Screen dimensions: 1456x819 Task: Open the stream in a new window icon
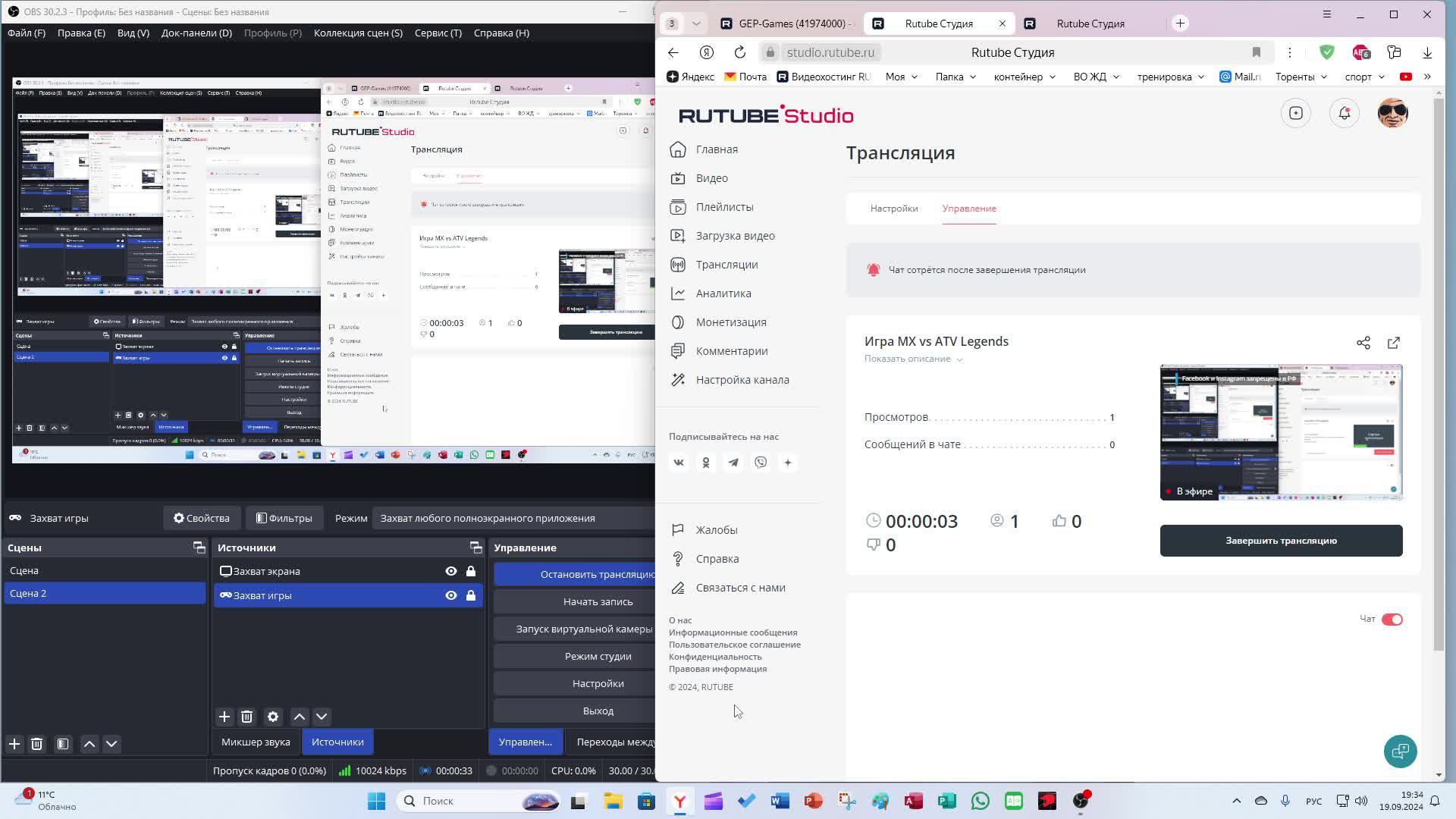[1394, 343]
